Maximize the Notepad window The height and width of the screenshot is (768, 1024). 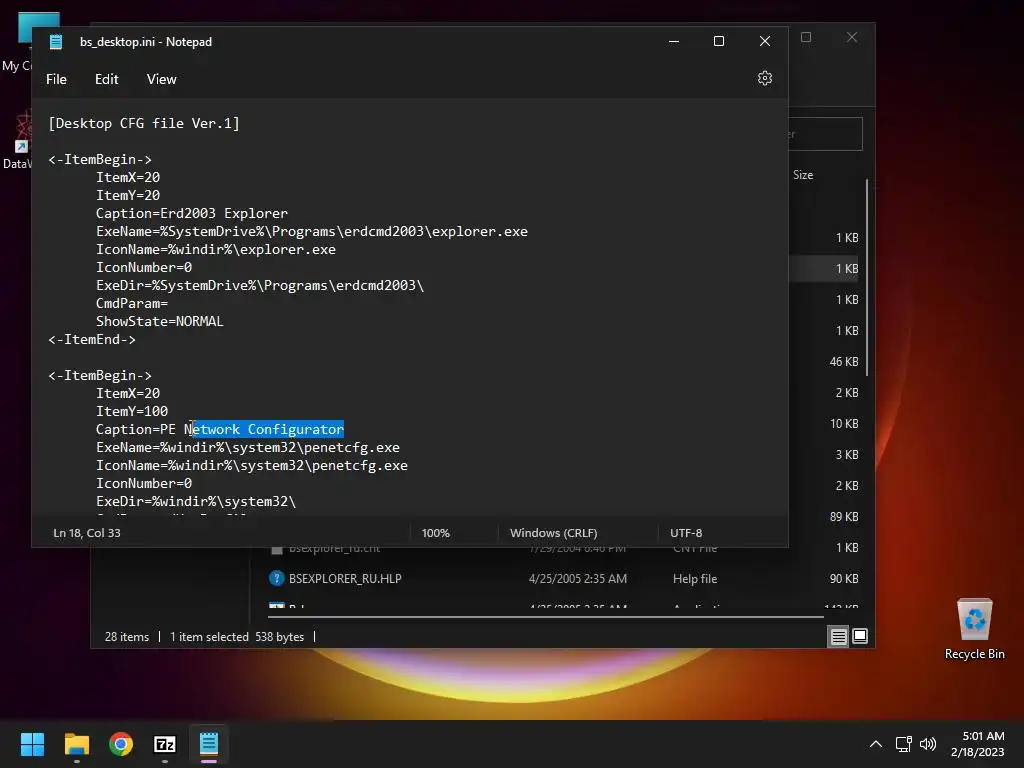tap(718, 41)
